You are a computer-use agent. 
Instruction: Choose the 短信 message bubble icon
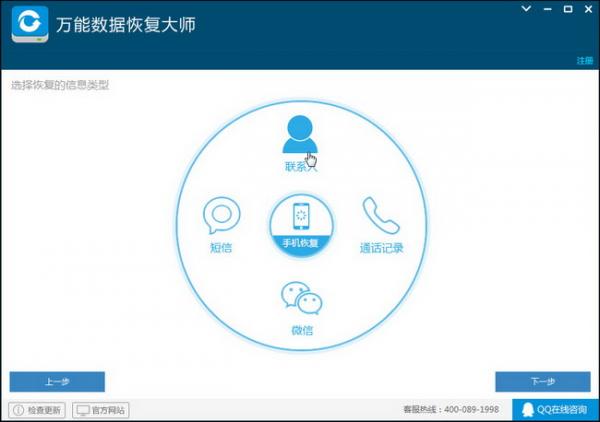tap(222, 215)
